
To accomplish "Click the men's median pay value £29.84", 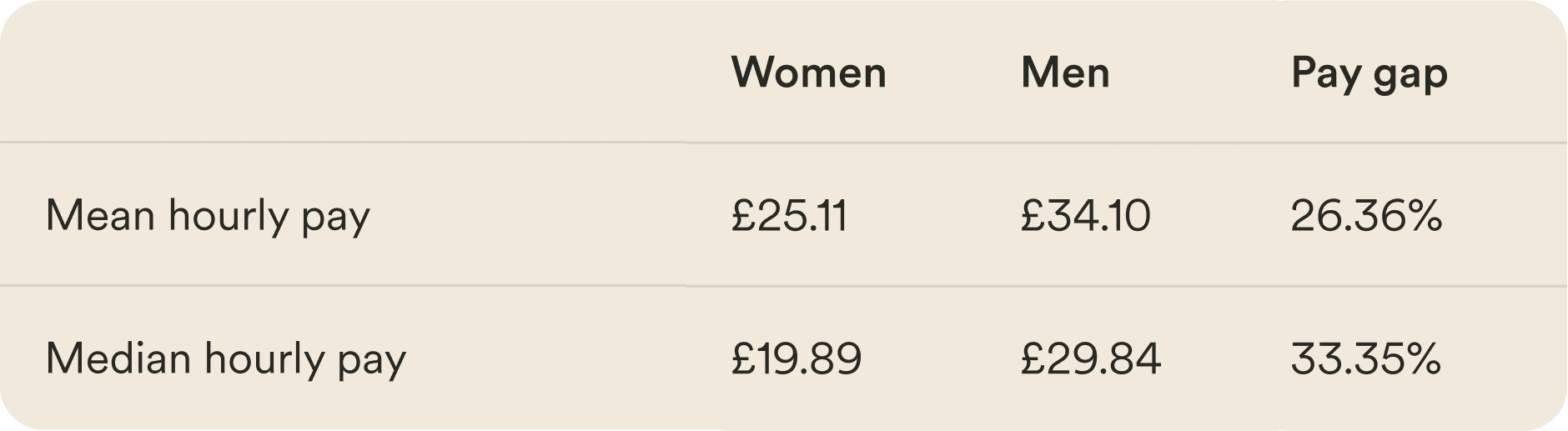I will point(1091,359).
